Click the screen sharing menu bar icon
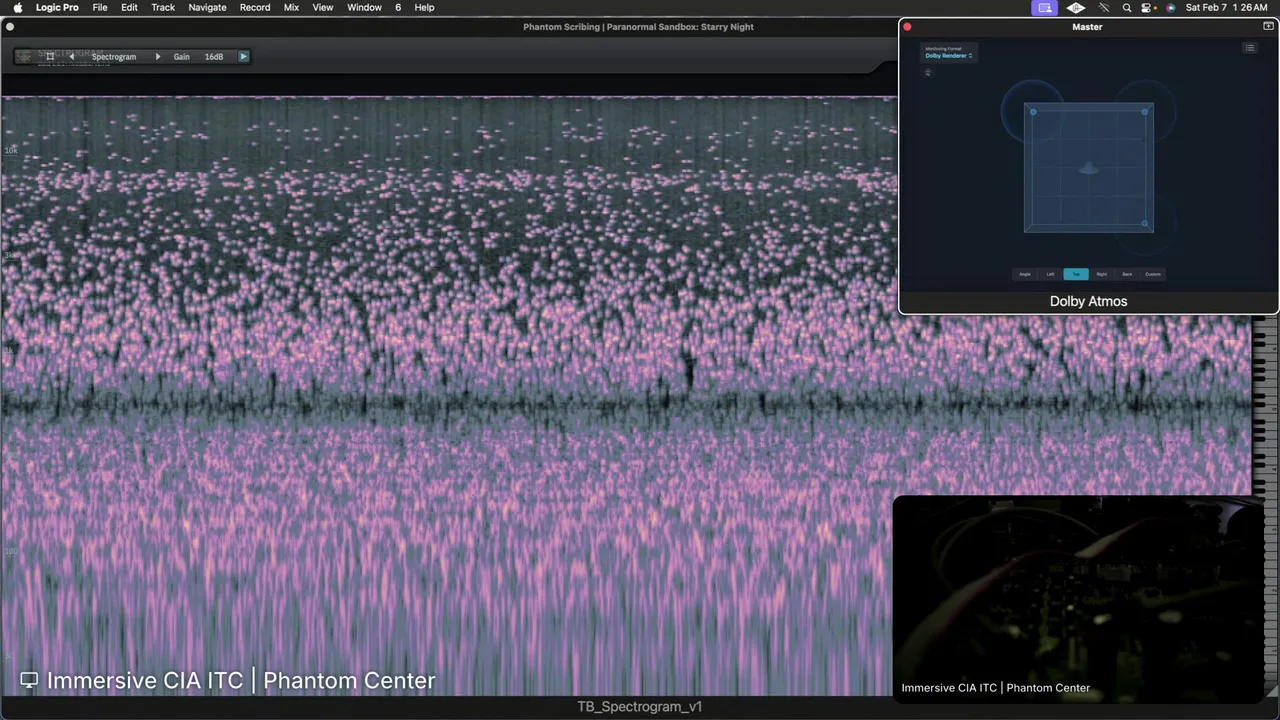 pyautogui.click(x=1045, y=7)
